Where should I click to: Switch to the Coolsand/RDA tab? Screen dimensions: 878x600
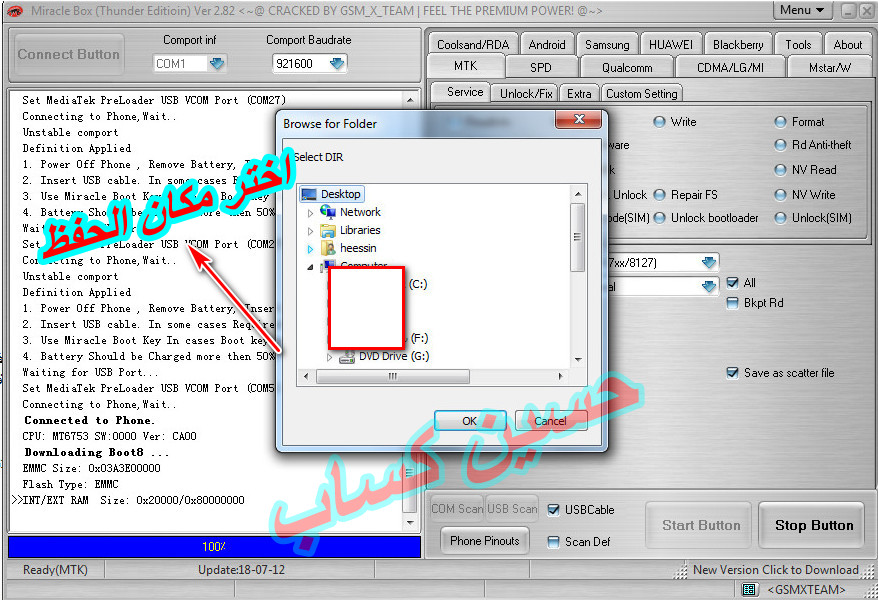(x=473, y=44)
